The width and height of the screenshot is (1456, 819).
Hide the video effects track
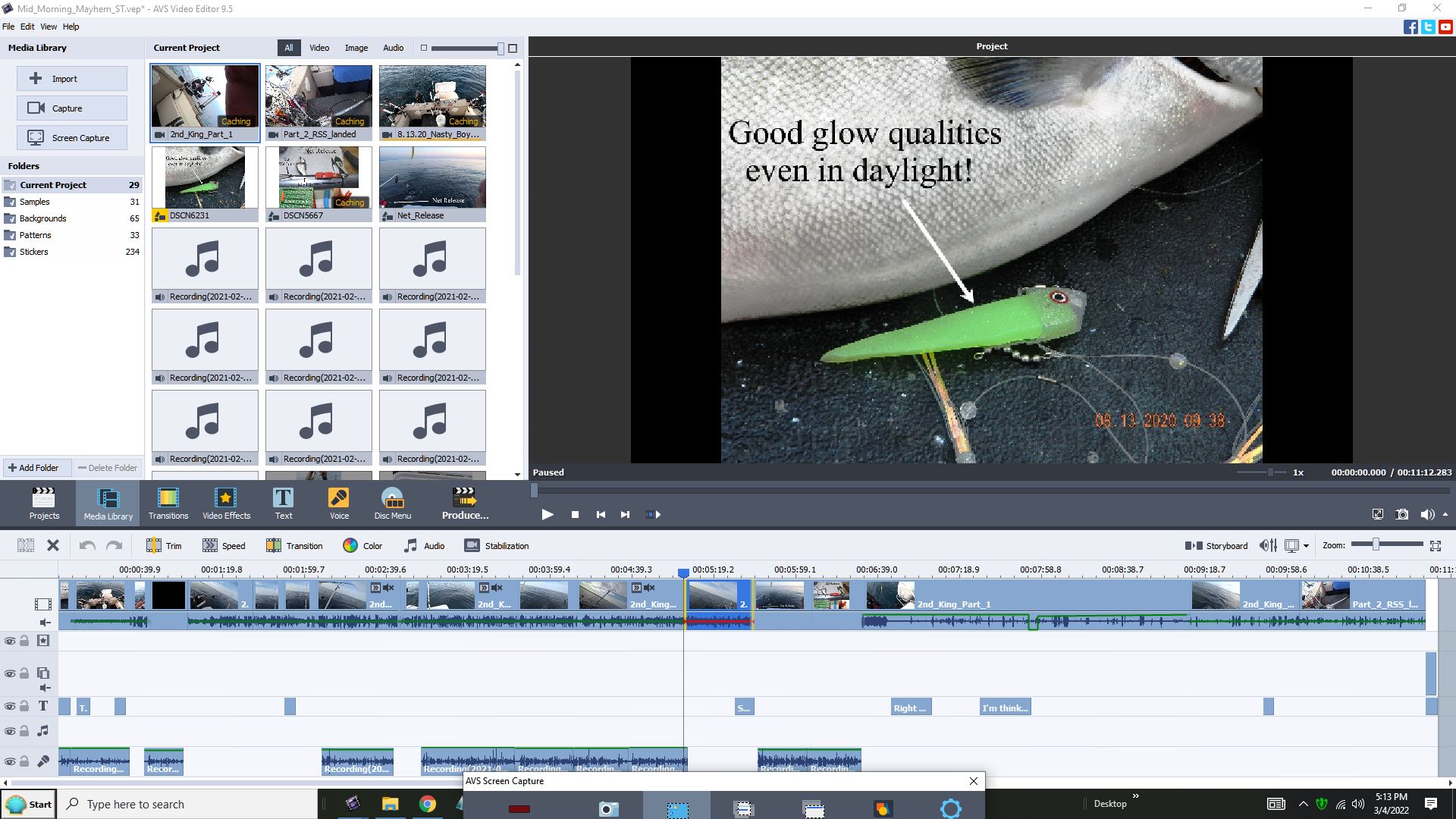coord(10,641)
